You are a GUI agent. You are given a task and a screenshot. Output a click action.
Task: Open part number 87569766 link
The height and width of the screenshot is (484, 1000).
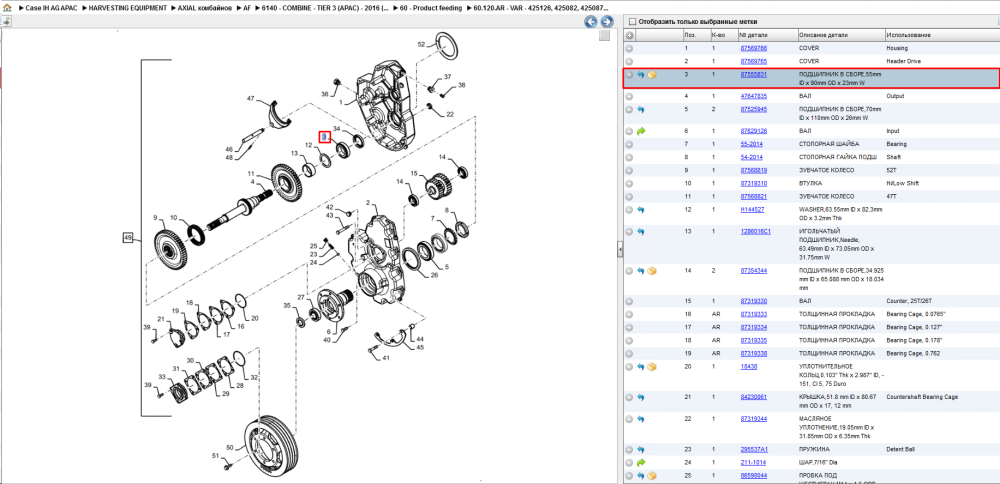coord(753,48)
